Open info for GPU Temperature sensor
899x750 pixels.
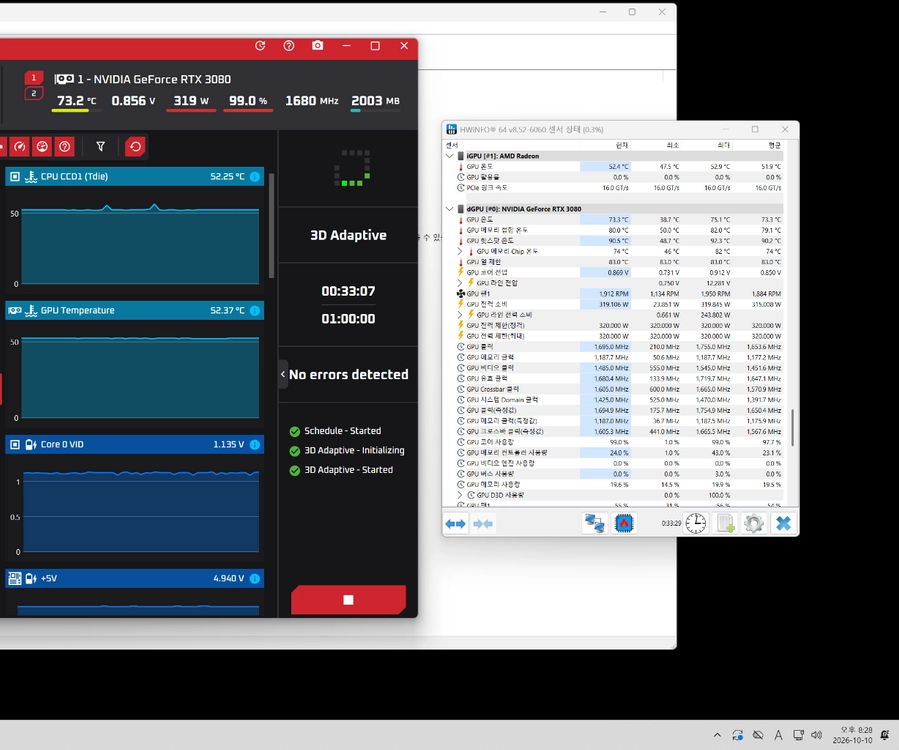255,310
